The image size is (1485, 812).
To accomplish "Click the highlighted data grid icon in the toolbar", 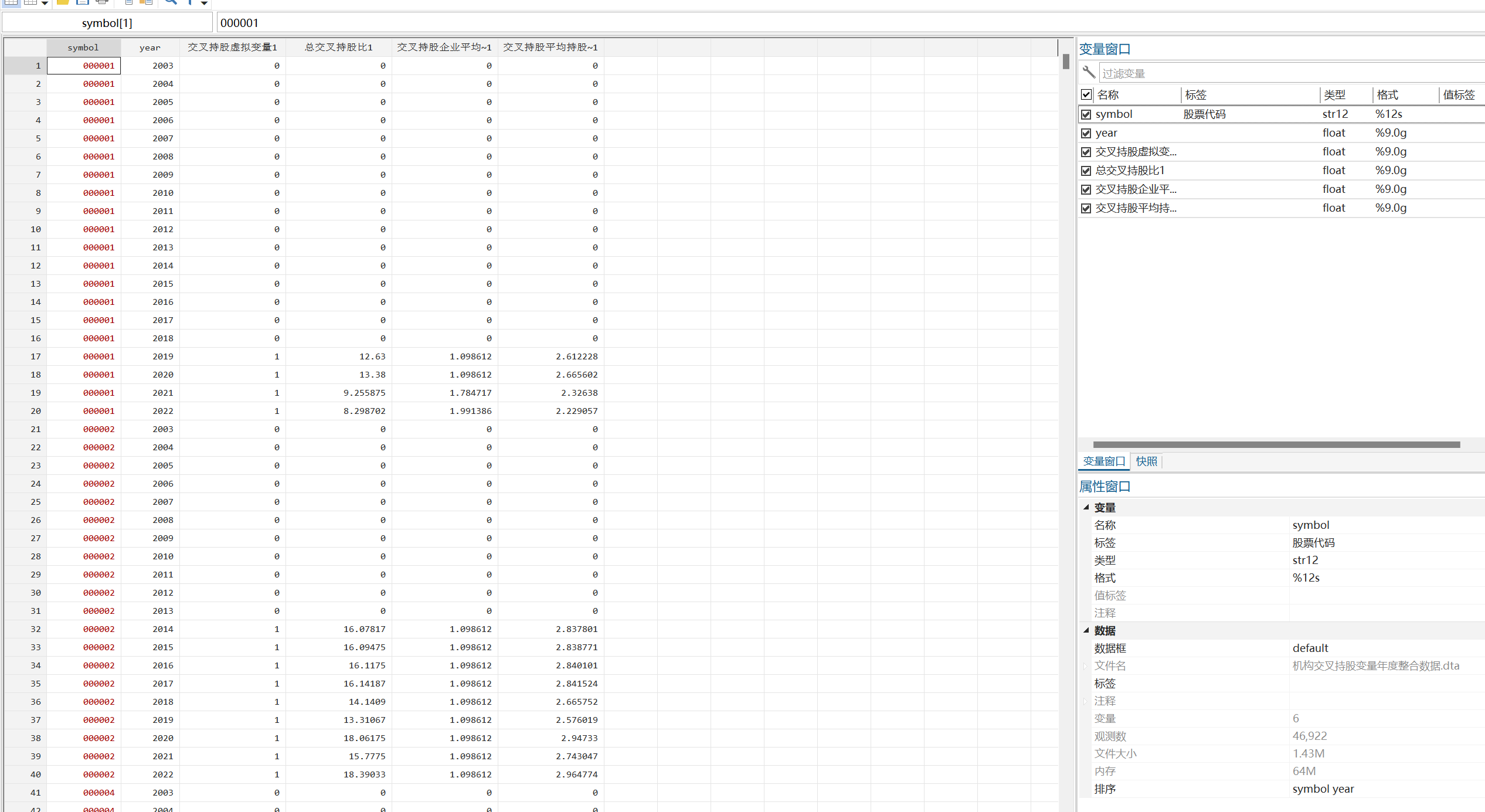I will [x=12, y=2].
